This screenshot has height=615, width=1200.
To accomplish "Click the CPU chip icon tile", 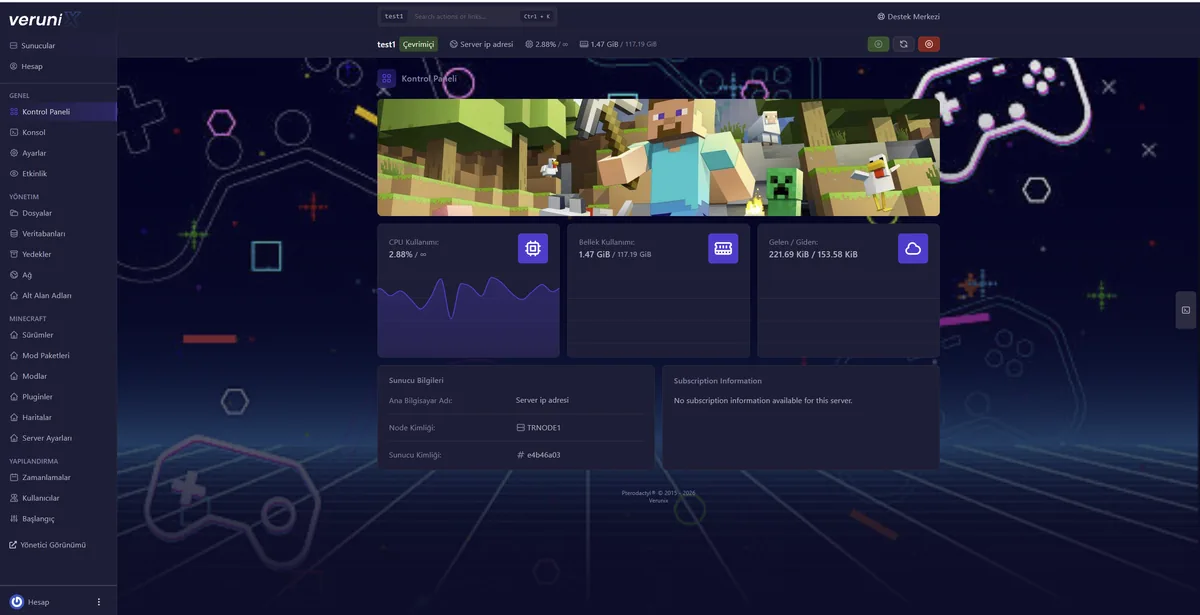I will tap(533, 249).
